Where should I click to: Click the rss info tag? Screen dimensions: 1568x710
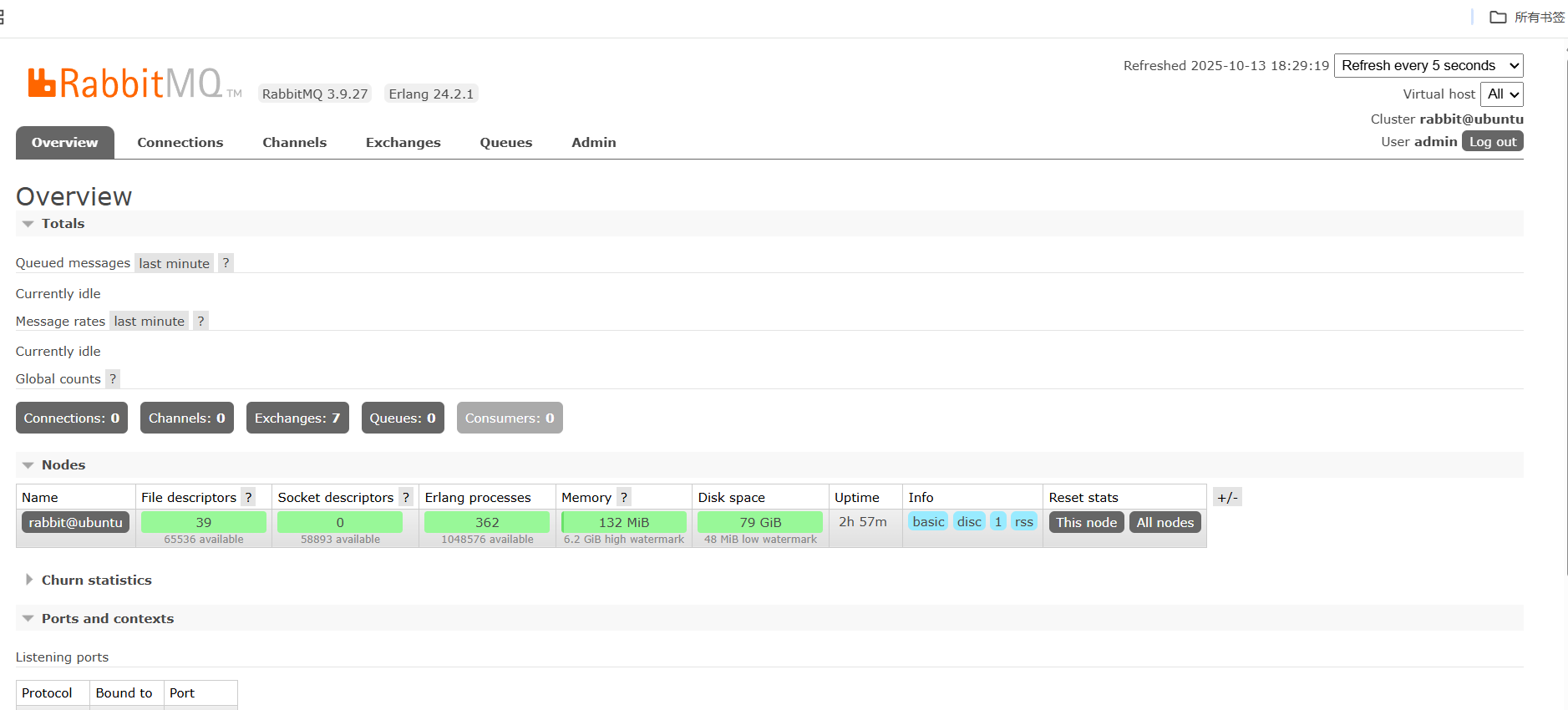1024,521
